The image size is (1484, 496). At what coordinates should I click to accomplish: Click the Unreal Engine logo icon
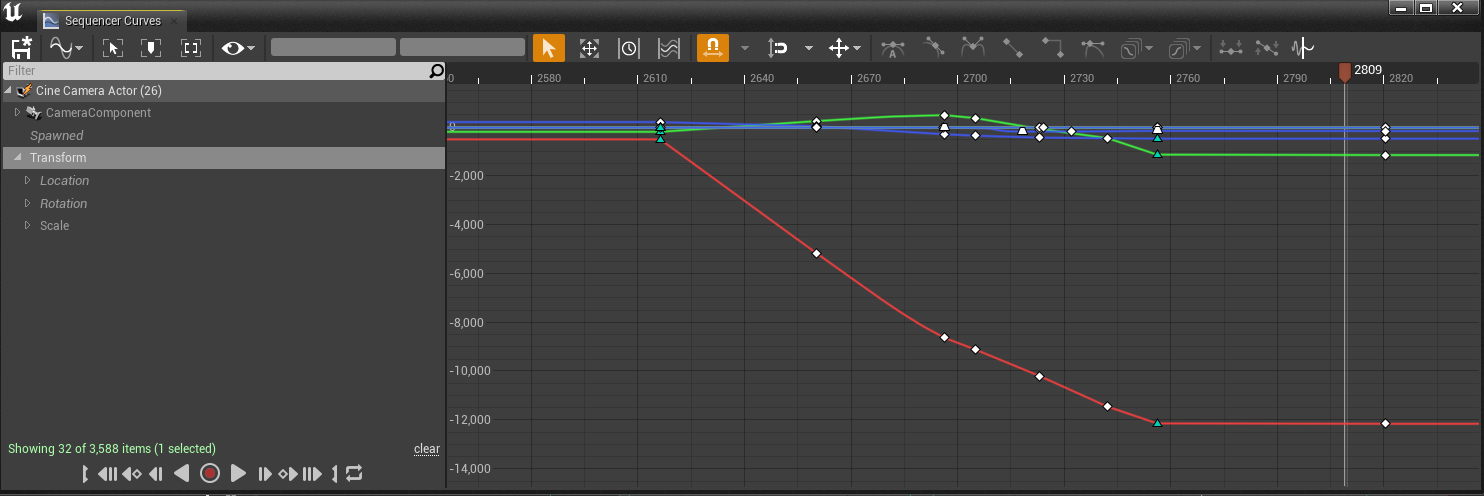(x=13, y=13)
